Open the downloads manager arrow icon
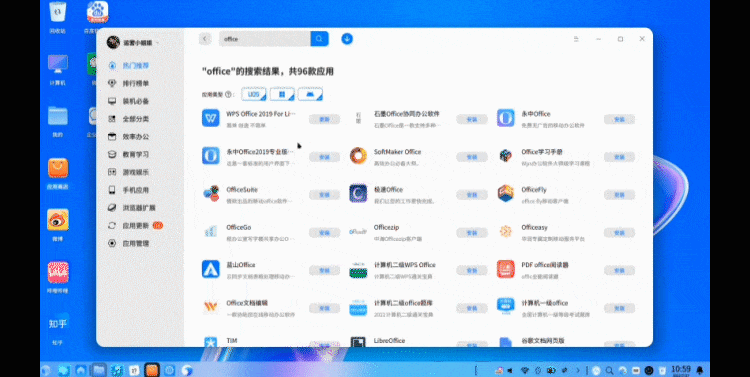This screenshot has width=750, height=377. [347, 39]
